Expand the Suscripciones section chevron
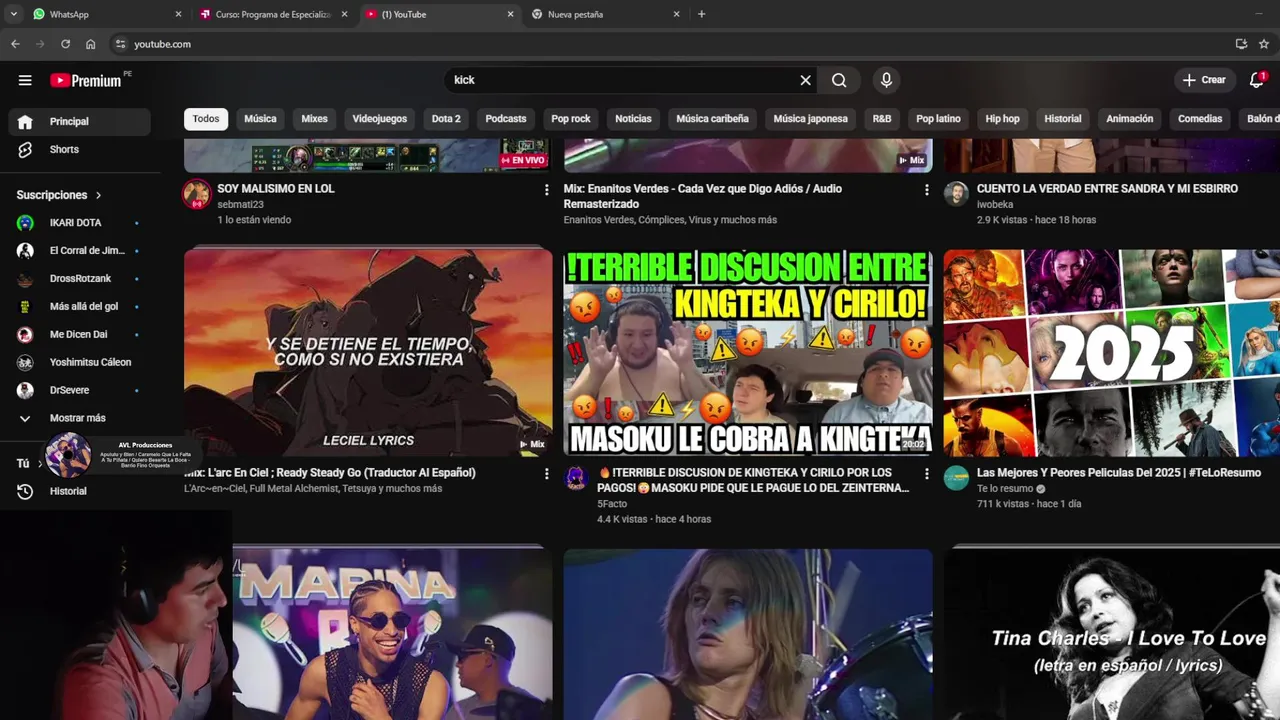The width and height of the screenshot is (1280, 720). [x=98, y=195]
